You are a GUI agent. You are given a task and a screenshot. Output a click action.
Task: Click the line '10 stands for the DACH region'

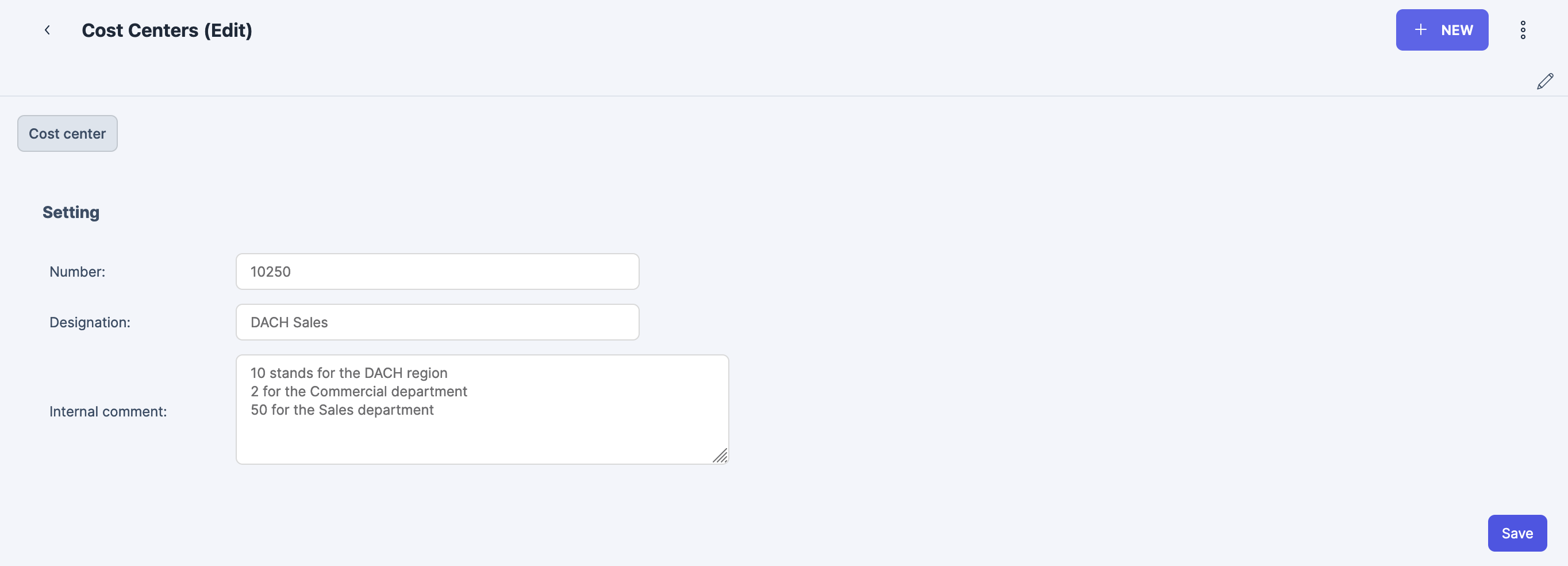(x=349, y=373)
